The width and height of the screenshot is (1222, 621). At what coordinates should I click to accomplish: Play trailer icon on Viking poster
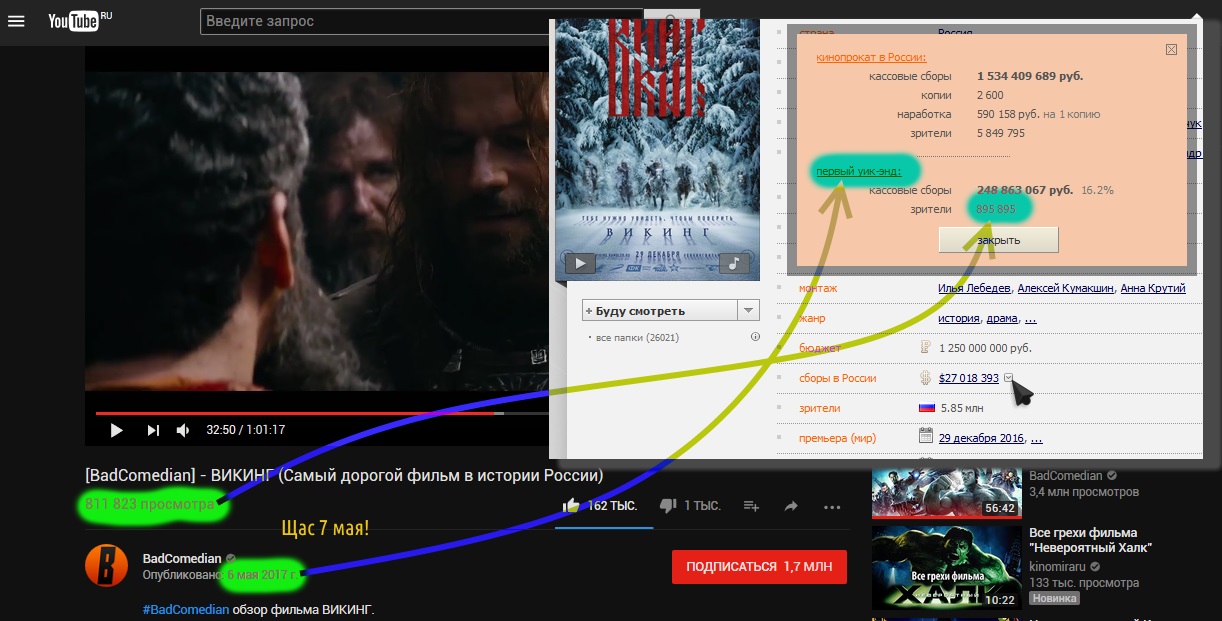(x=581, y=263)
